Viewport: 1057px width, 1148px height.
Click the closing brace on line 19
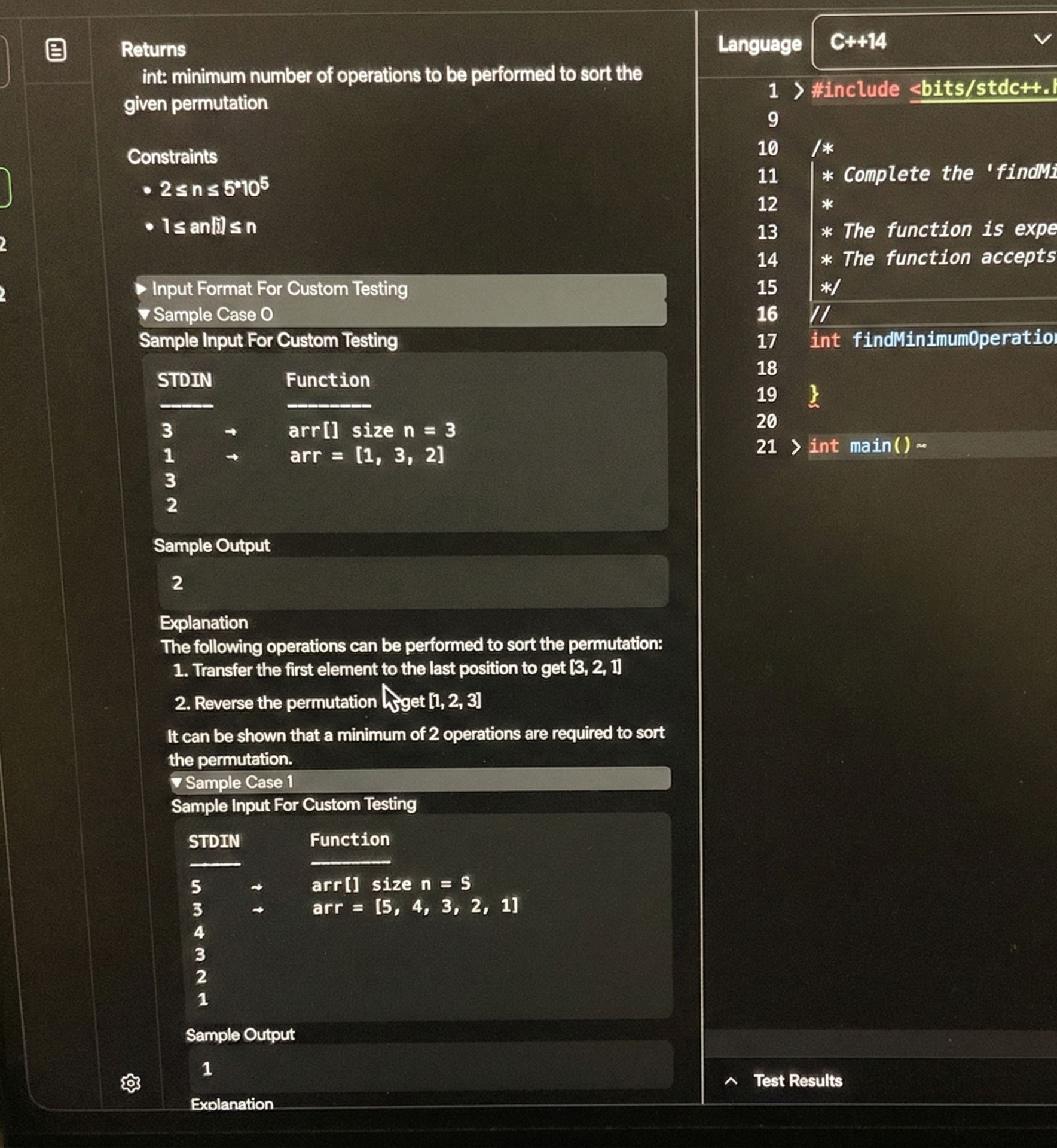(x=814, y=395)
